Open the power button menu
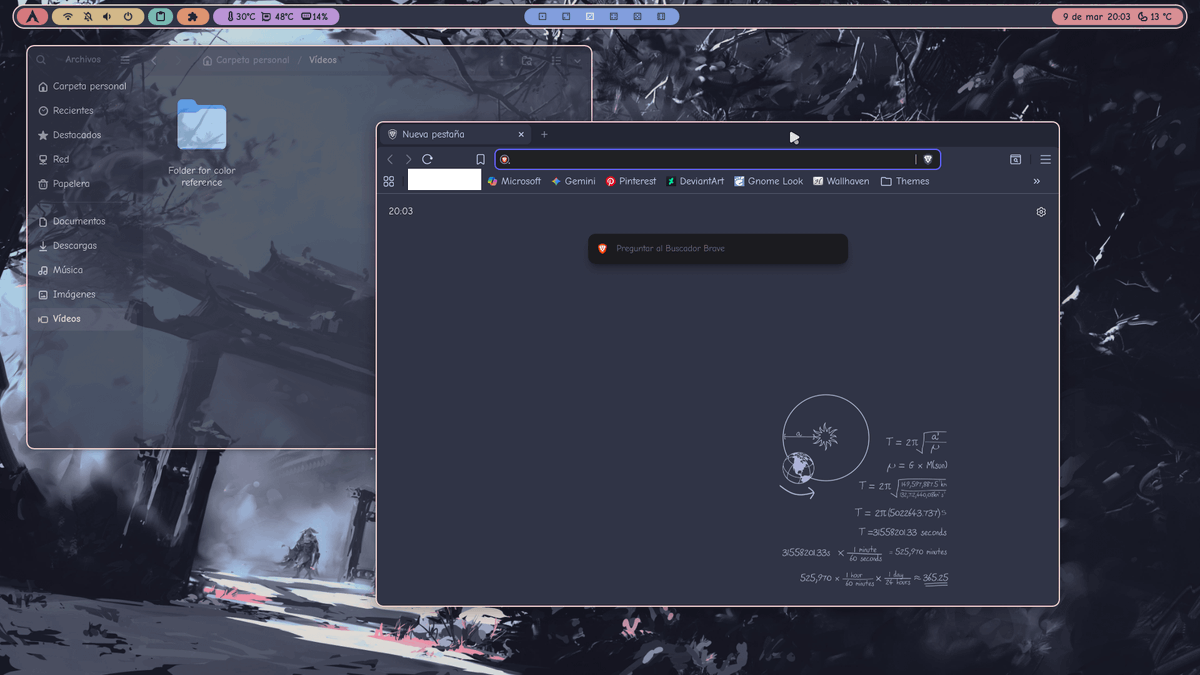Viewport: 1200px width, 675px height. pos(128,17)
